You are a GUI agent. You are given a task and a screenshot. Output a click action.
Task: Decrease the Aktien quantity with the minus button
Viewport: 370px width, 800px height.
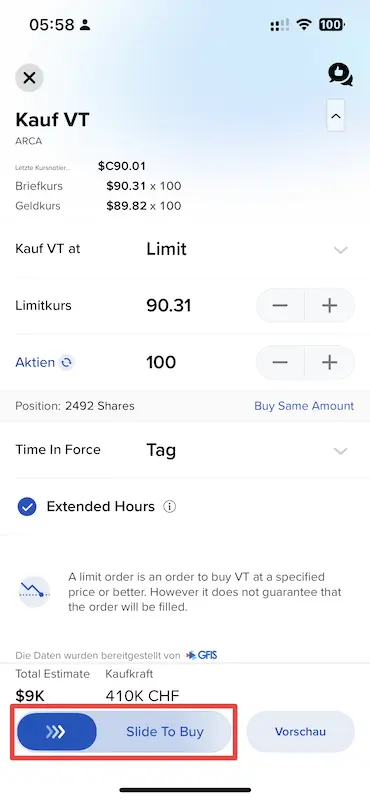point(280,362)
